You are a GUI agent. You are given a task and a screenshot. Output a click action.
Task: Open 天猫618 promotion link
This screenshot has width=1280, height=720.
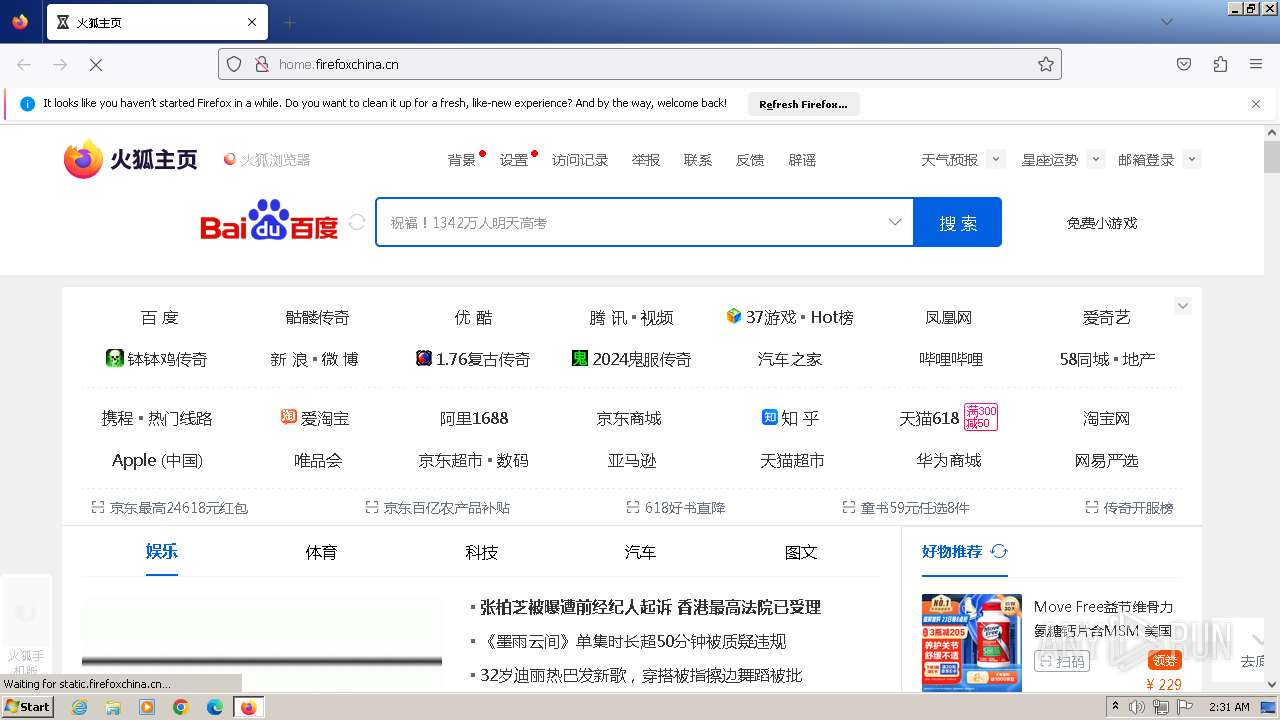[x=948, y=418]
